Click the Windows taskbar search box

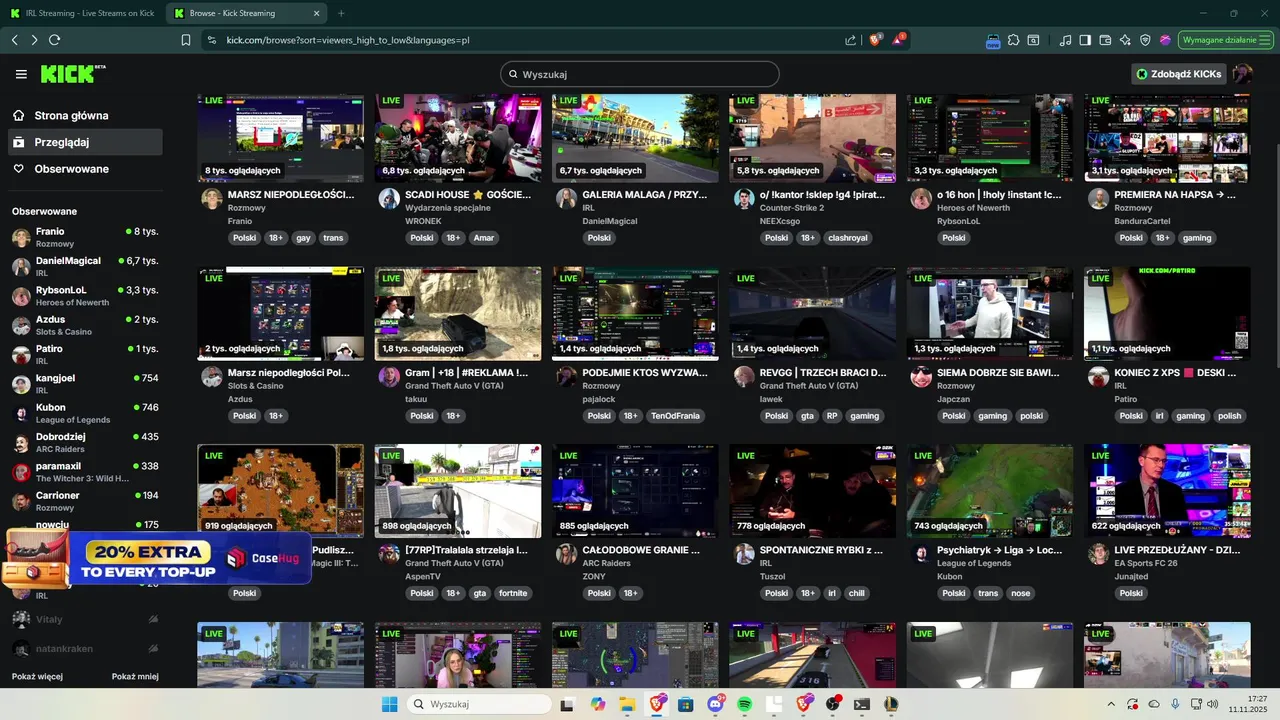[x=480, y=704]
